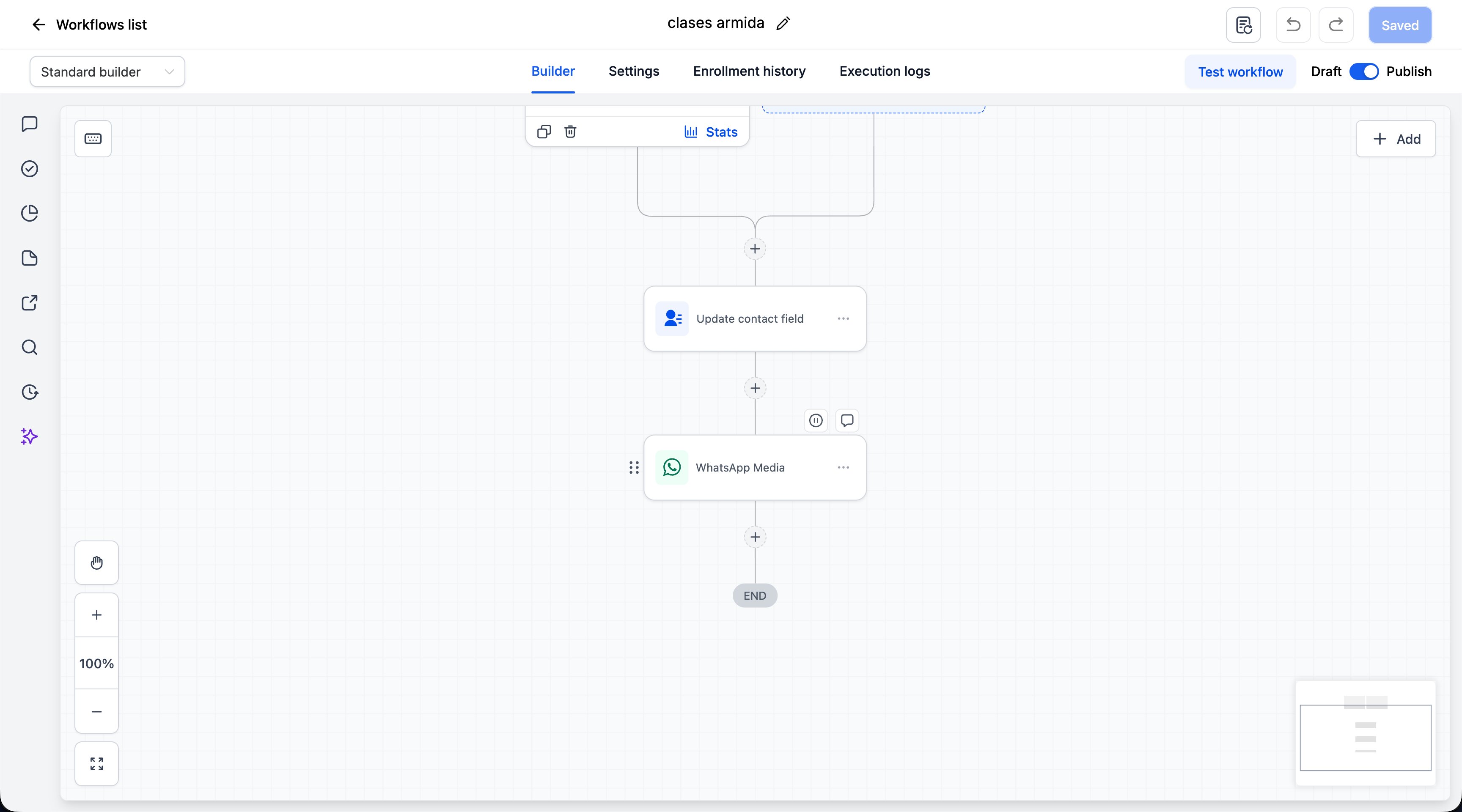Open the Execution logs tab
The width and height of the screenshot is (1462, 812).
pyautogui.click(x=885, y=71)
